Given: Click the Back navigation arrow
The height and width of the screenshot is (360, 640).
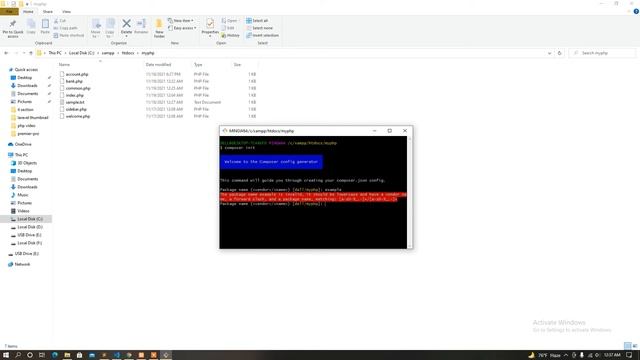Looking at the screenshot, I should [x=6, y=53].
